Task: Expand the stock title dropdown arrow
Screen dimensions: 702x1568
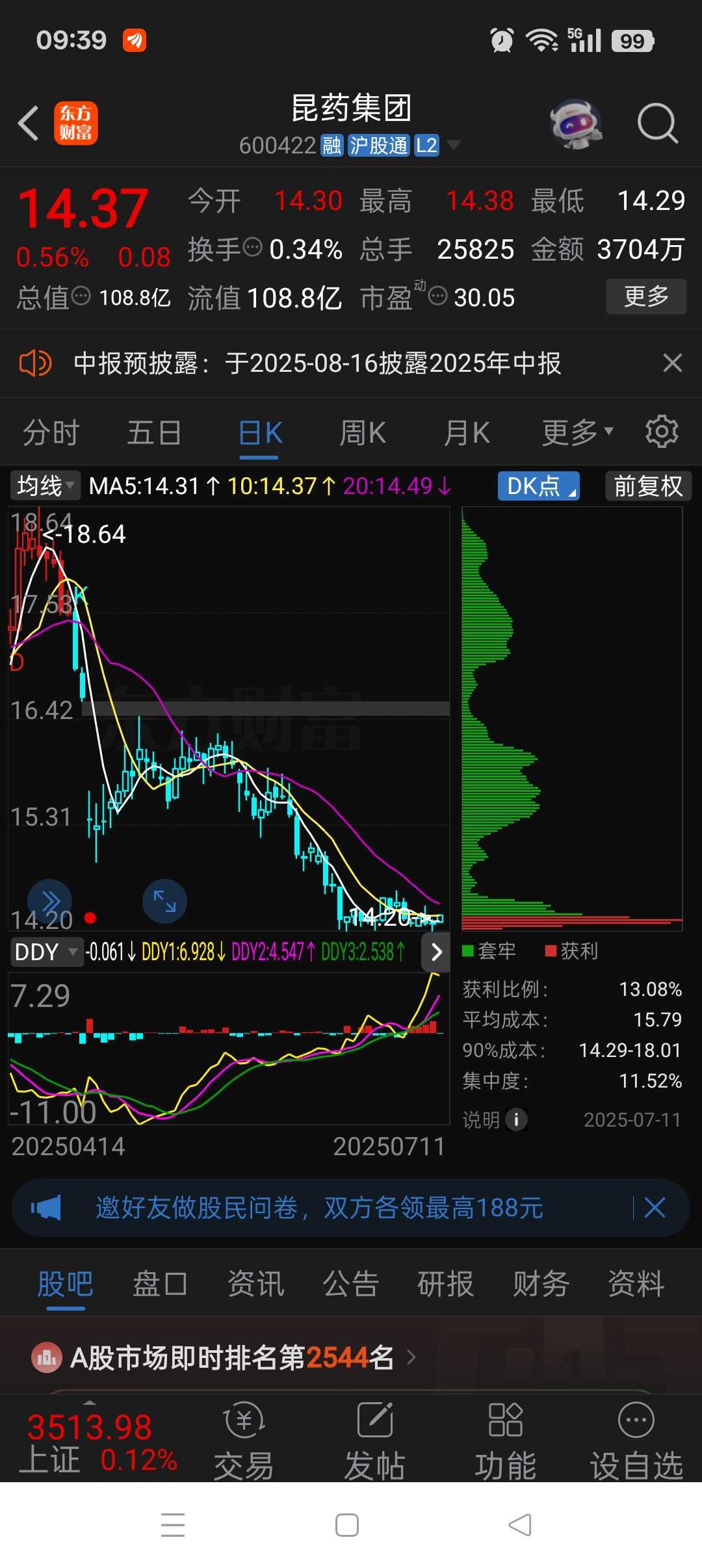Action: (x=453, y=145)
